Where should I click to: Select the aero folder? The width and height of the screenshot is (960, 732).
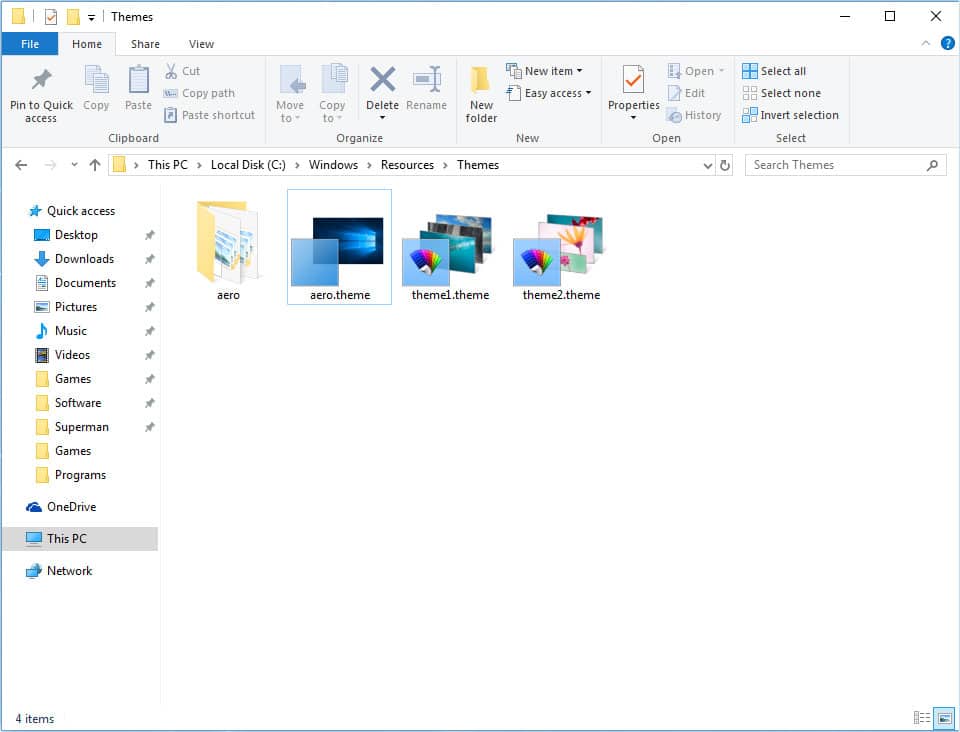(228, 250)
